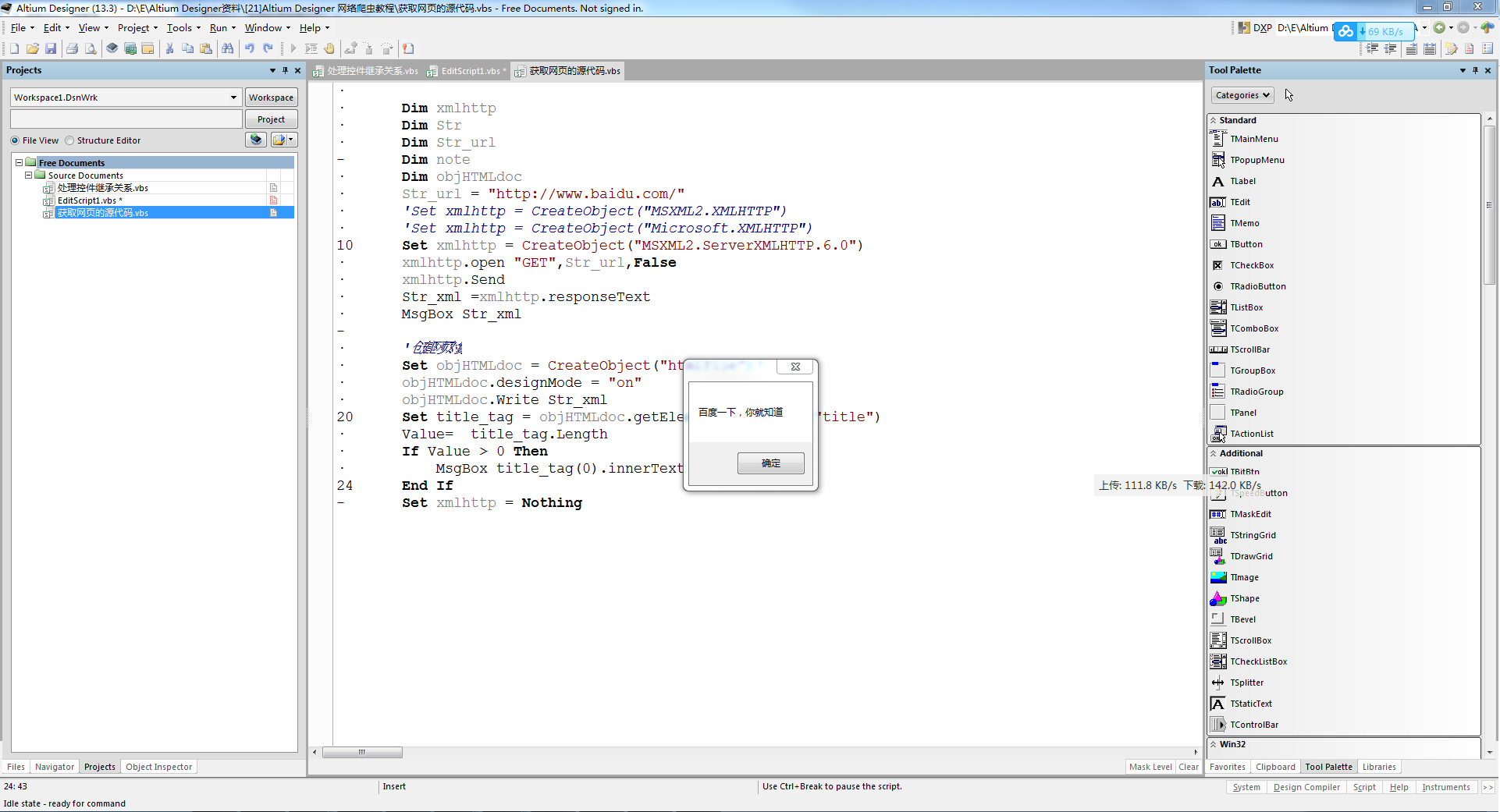The width and height of the screenshot is (1500, 812).
Task: Click the Cut toolbar icon
Action: 170,48
